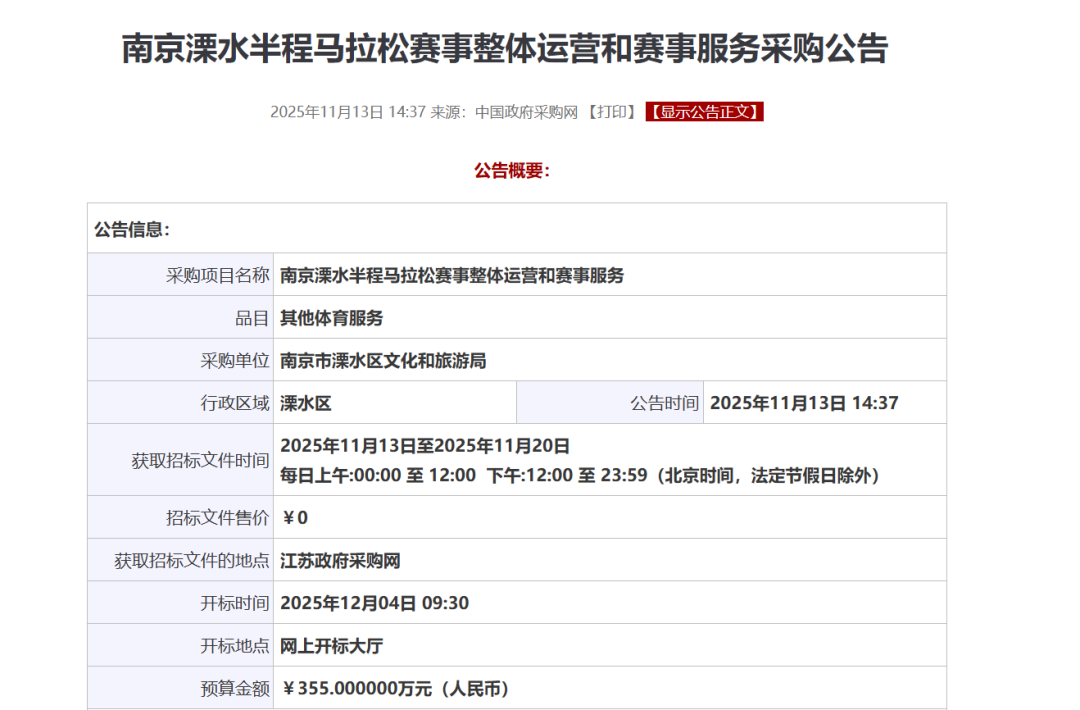Click the budget amount ¥355.000000万元
This screenshot has height=710, width=1080.
tap(396, 689)
